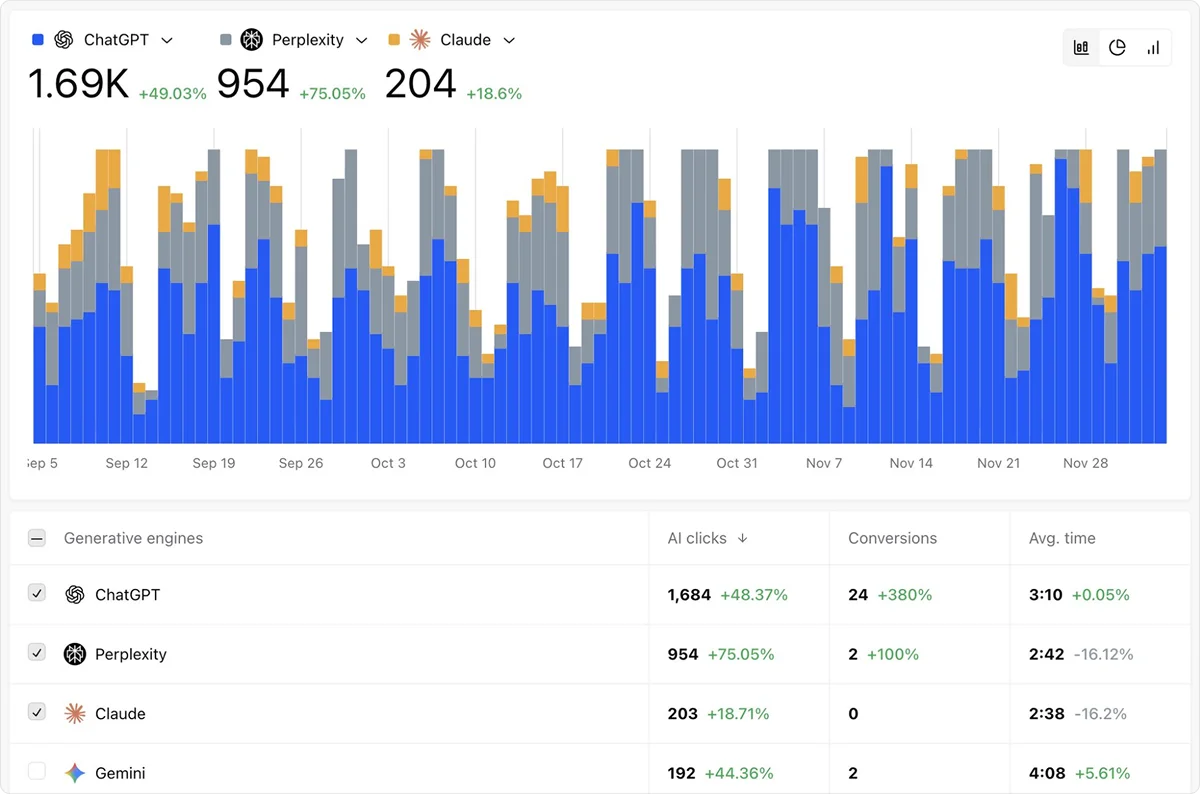
Task: Select the bar chart view icon
Action: 1080,47
